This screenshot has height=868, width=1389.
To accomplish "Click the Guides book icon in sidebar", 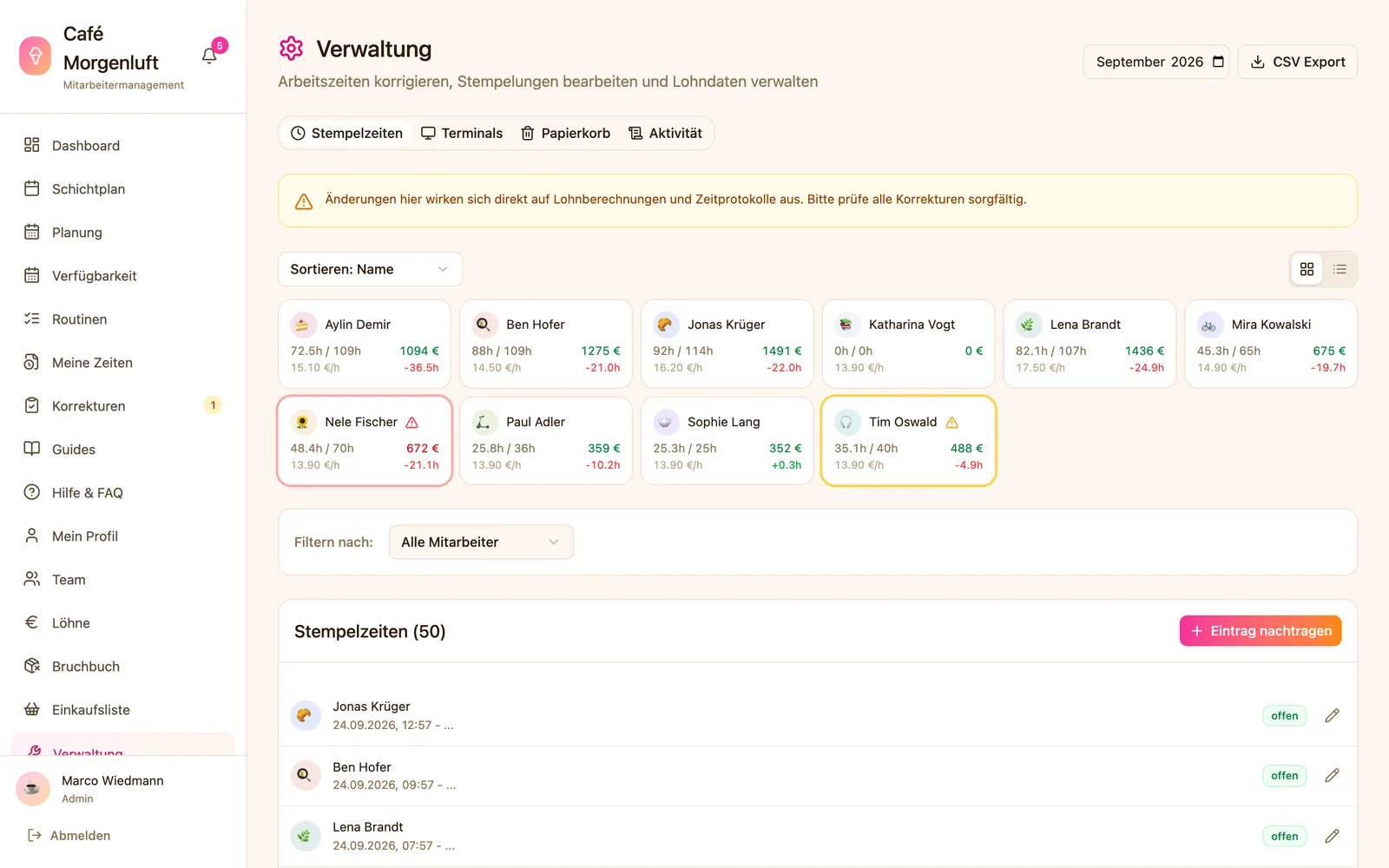I will click(x=32, y=449).
